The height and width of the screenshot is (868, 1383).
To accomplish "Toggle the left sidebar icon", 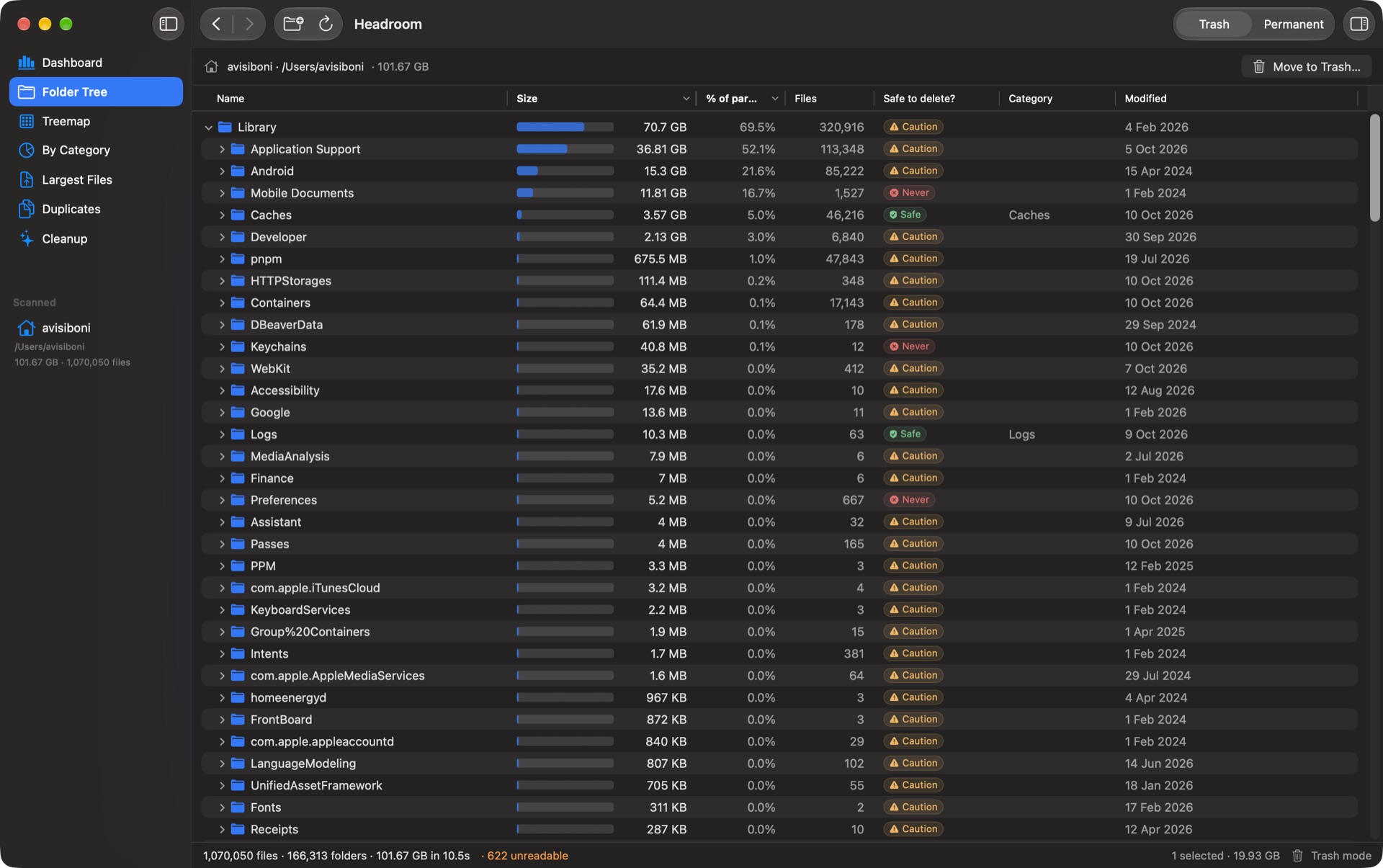I will (168, 24).
